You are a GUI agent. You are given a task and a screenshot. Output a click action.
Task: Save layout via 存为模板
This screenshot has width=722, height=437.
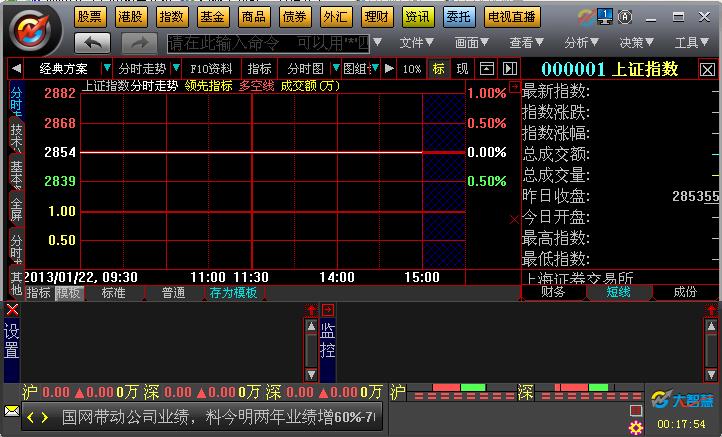pos(233,293)
